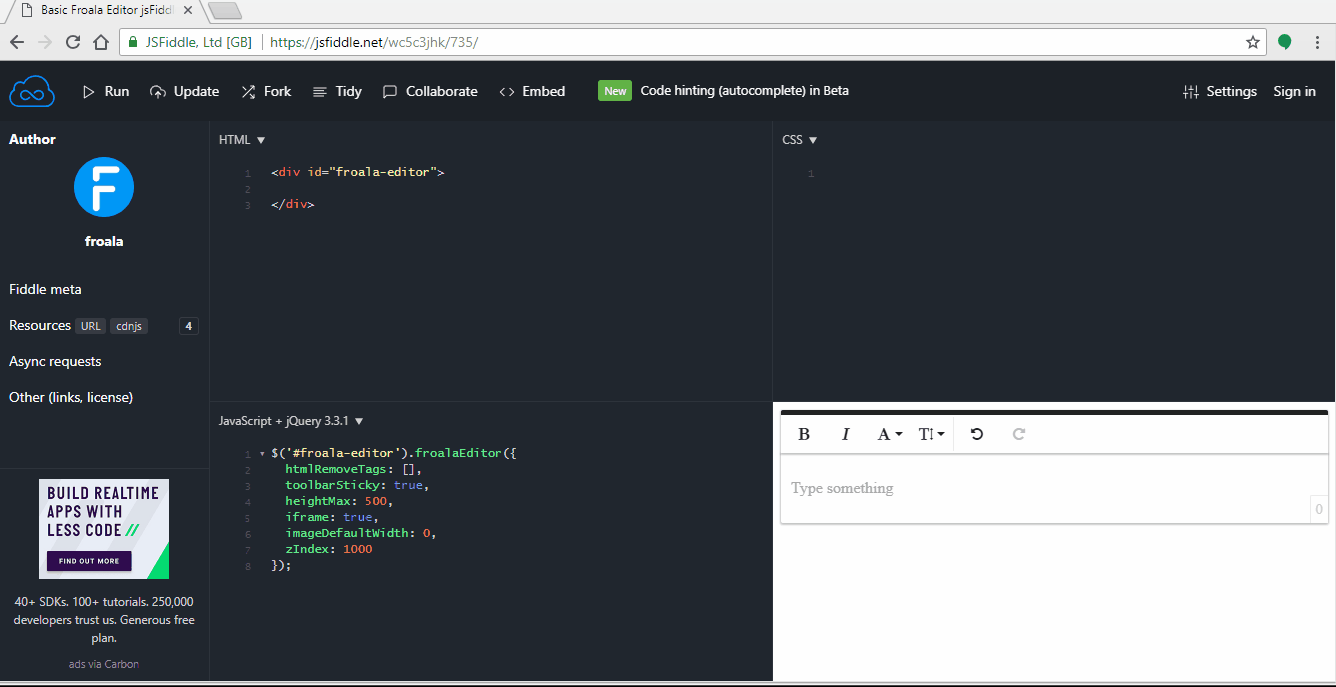
Task: Open the Embed option
Action: tap(532, 91)
